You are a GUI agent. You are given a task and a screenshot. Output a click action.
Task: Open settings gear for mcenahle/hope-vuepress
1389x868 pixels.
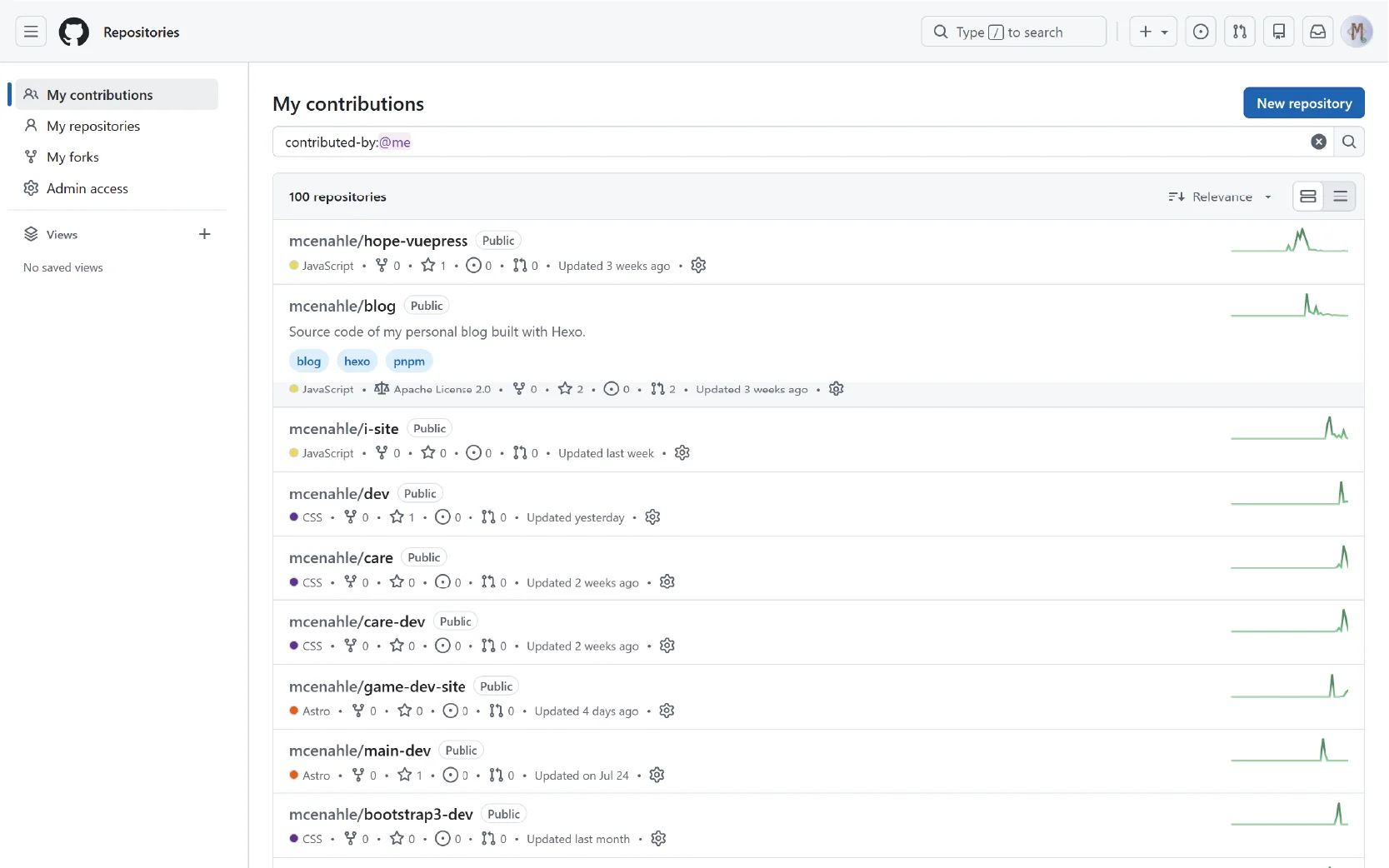(x=698, y=265)
